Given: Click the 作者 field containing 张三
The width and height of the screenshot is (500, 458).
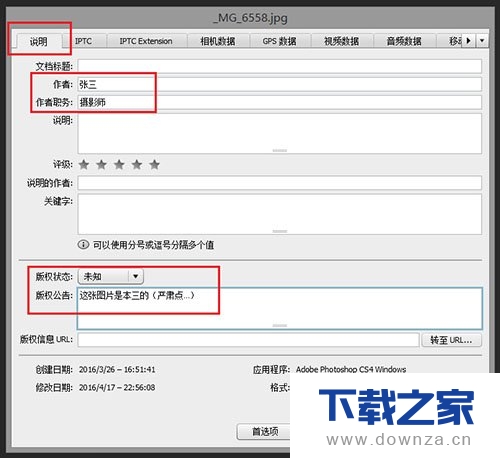Looking at the screenshot, I should [x=280, y=84].
